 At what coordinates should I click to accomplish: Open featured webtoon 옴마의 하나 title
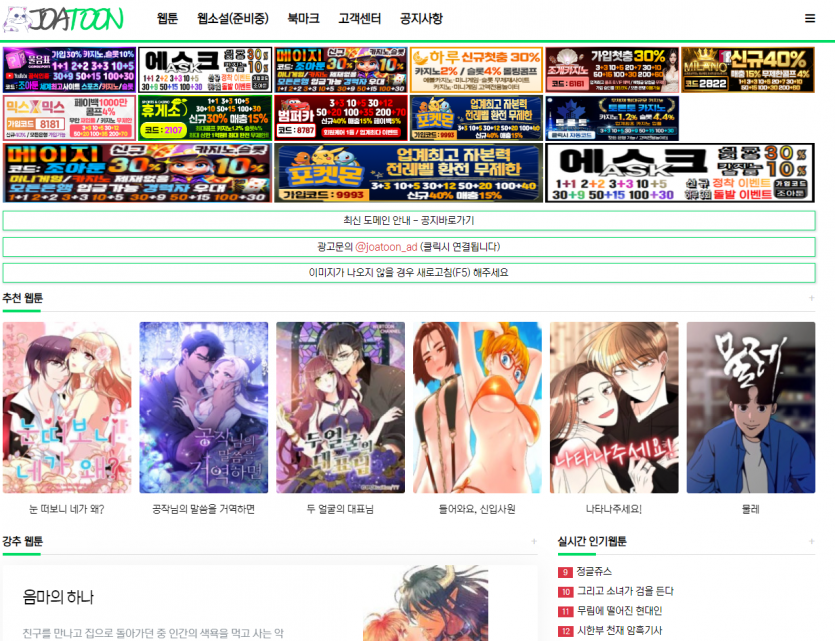58,597
